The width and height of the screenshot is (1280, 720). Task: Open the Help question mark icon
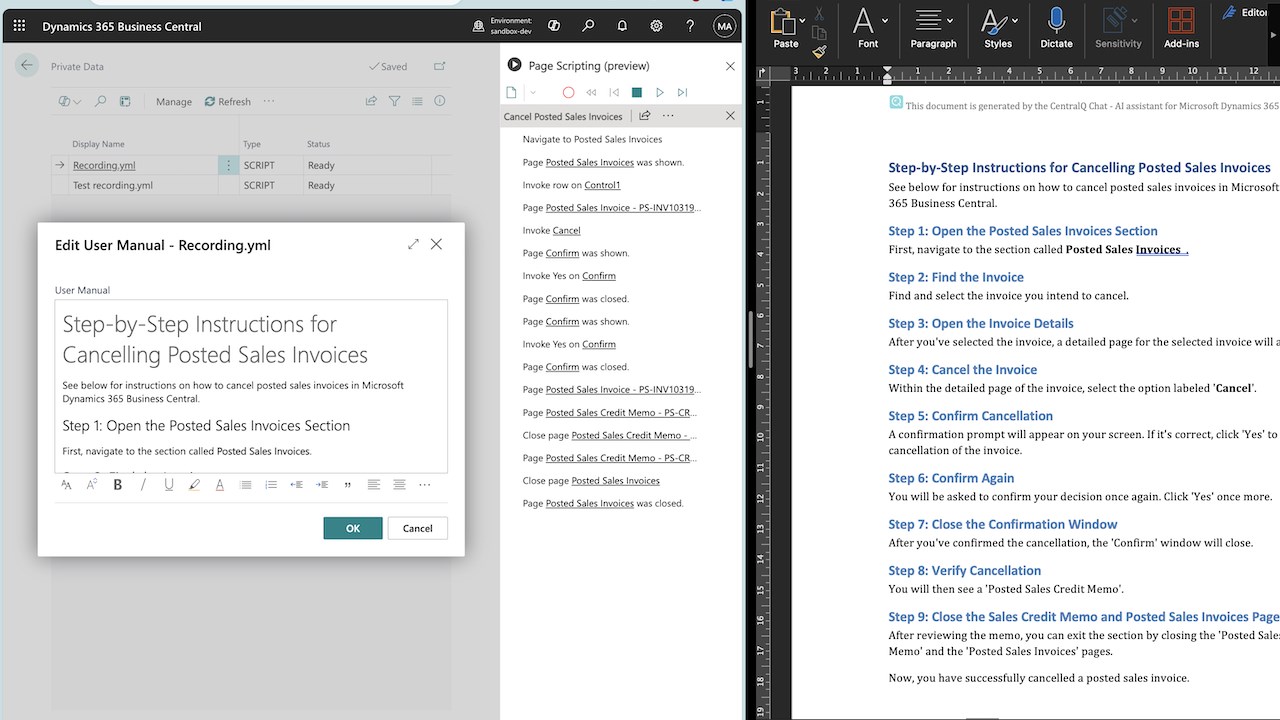click(690, 26)
